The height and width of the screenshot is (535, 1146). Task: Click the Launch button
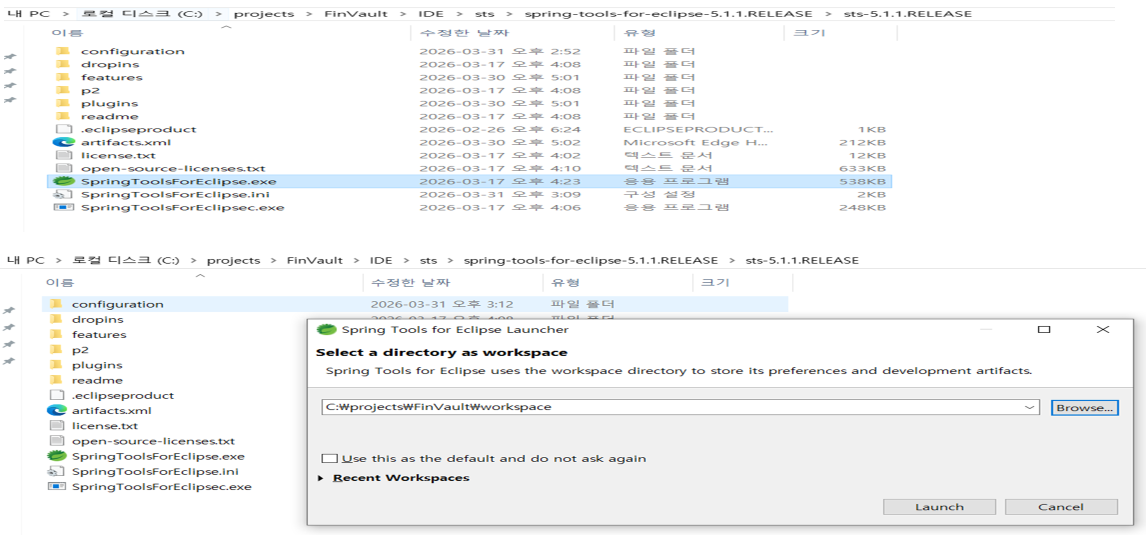939,507
